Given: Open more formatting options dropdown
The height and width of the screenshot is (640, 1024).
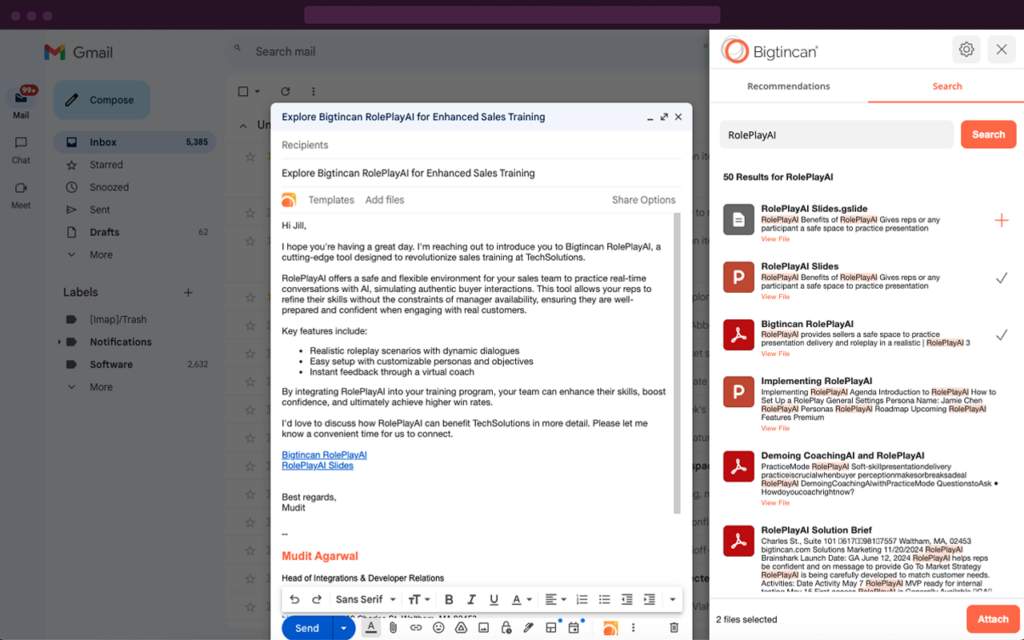Looking at the screenshot, I should pos(672,599).
